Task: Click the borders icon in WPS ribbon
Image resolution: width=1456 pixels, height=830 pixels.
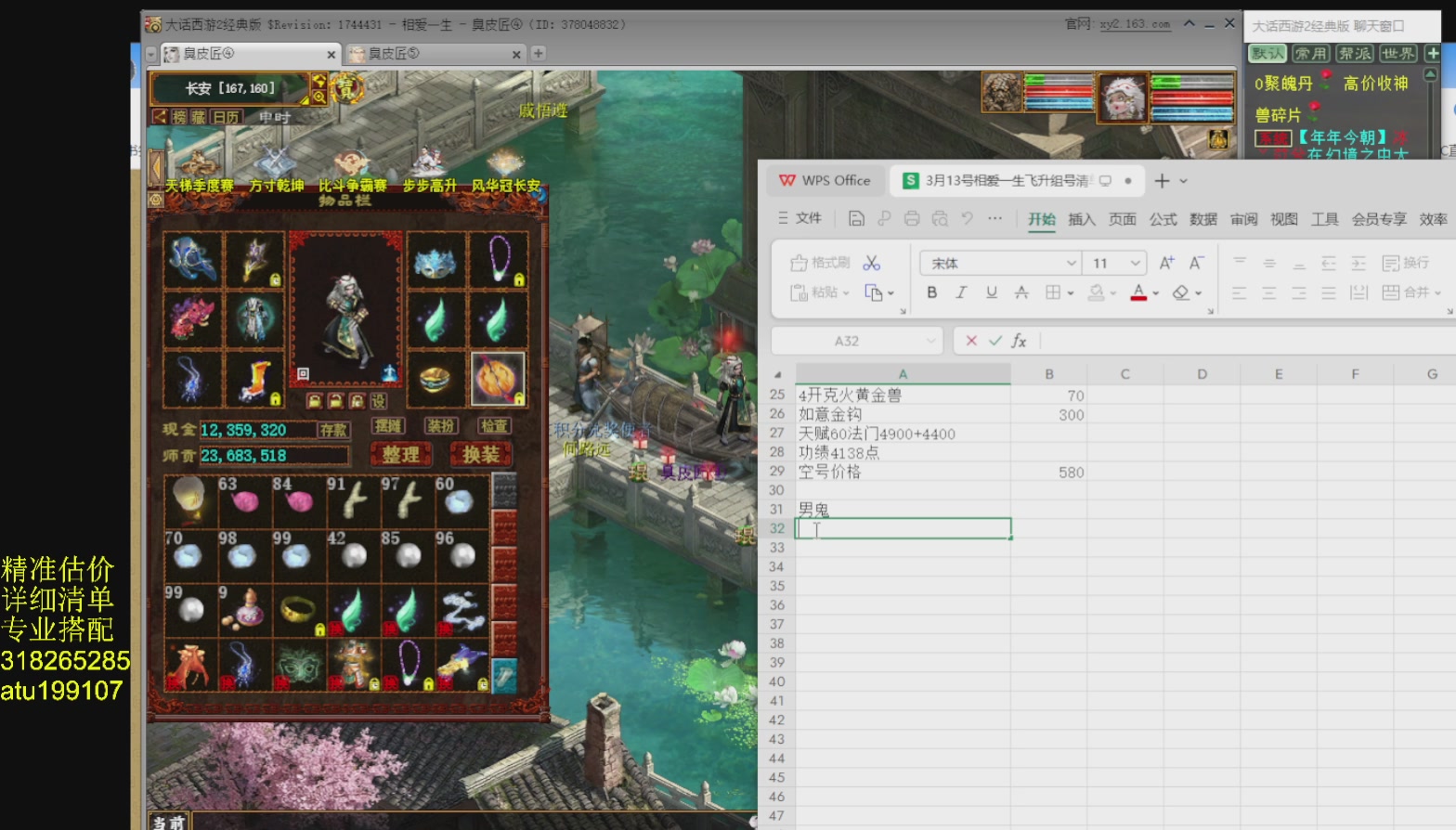Action: (1052, 292)
